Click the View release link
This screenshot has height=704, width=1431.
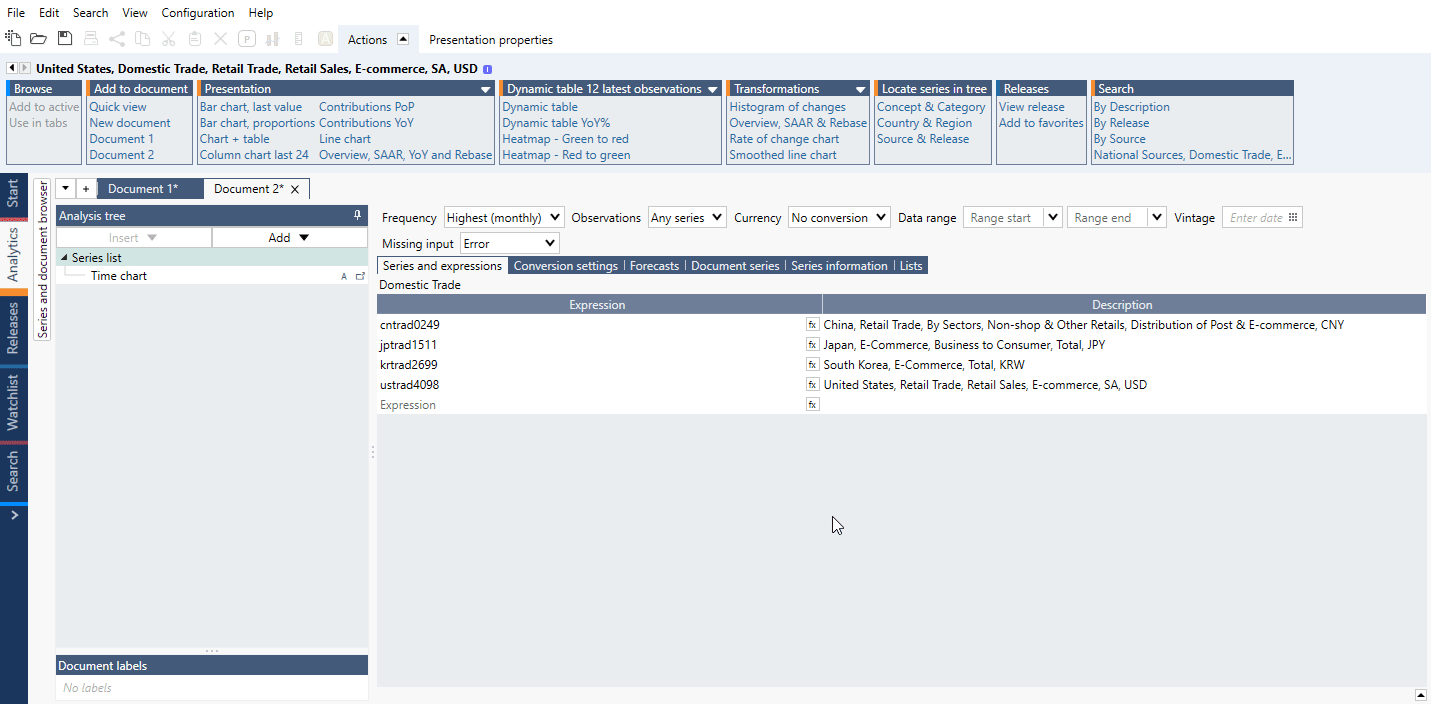1032,107
